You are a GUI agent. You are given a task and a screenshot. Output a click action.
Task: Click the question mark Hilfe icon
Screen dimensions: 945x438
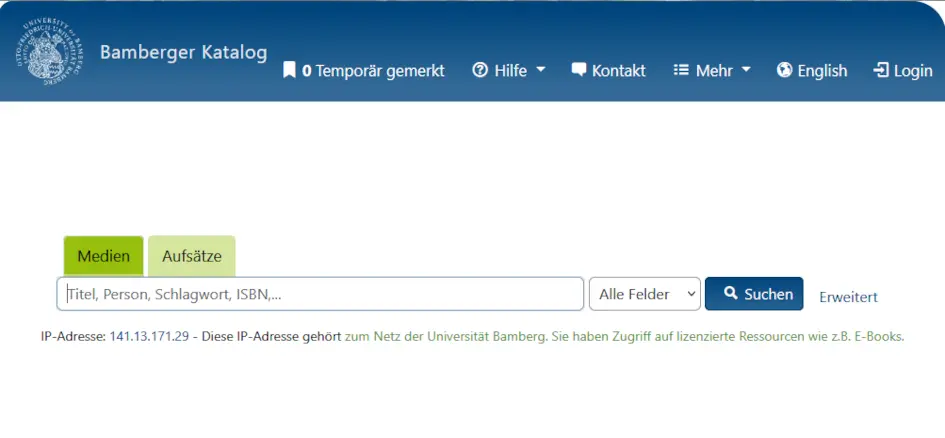[x=480, y=70]
